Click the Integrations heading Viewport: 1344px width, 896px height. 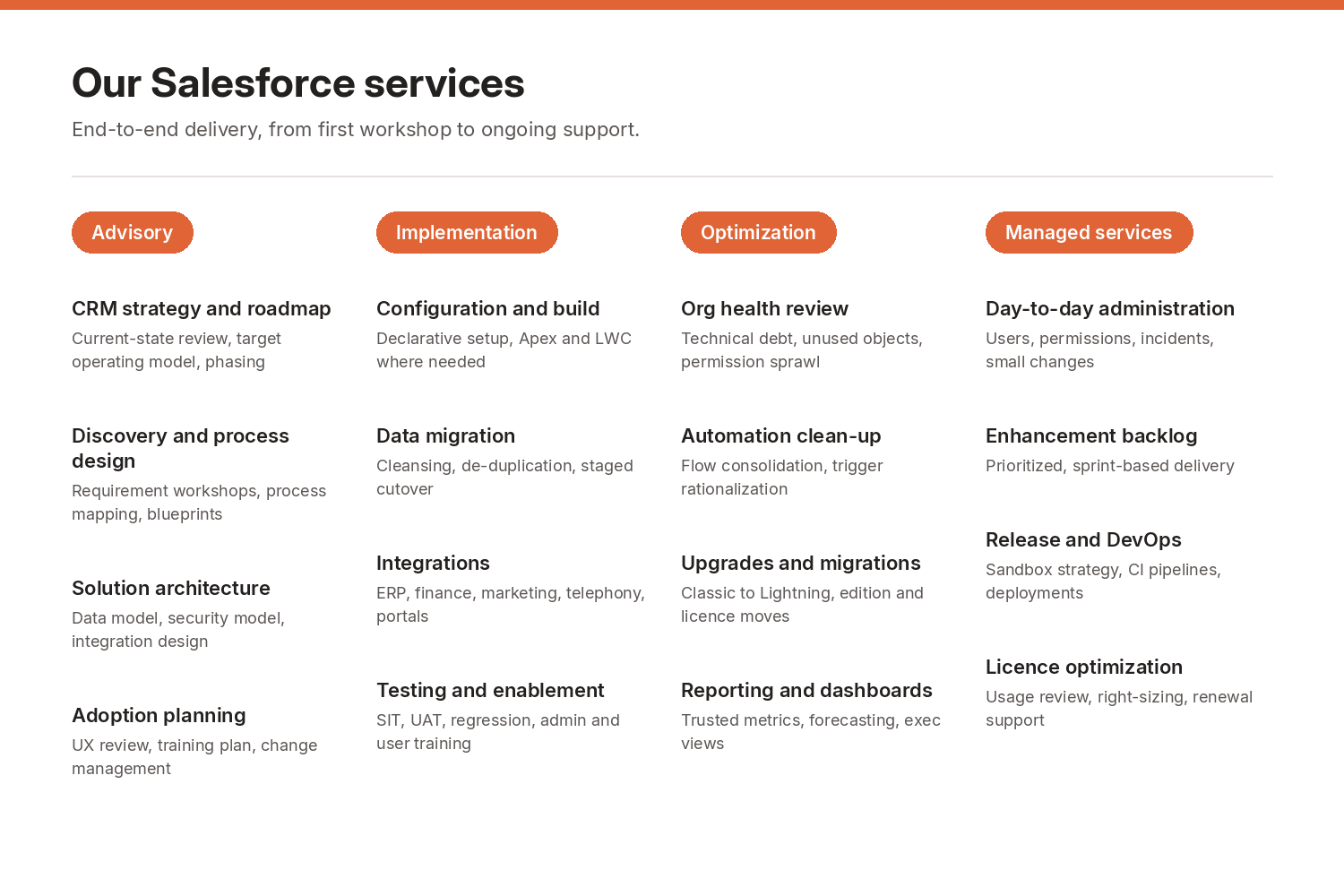[433, 563]
